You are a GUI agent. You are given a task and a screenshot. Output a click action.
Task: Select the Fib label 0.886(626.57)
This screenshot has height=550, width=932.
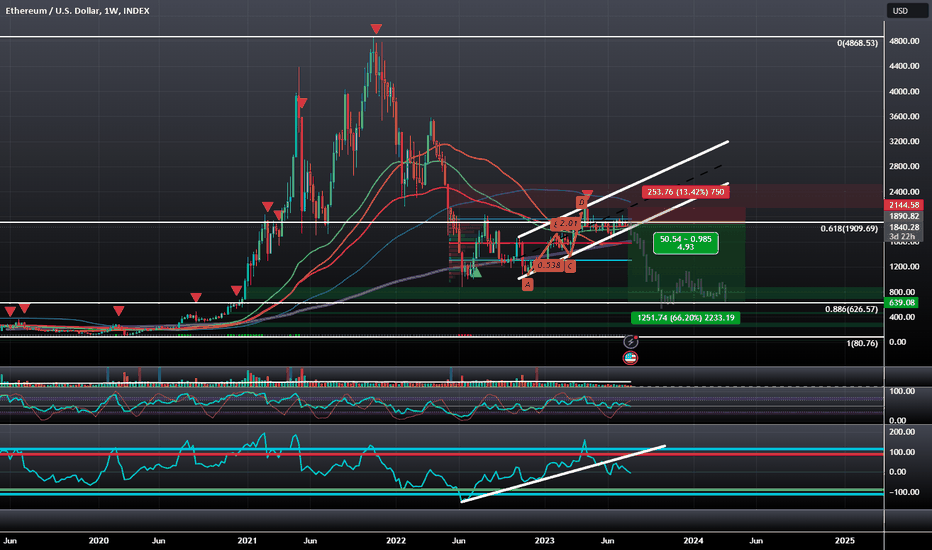pos(851,309)
